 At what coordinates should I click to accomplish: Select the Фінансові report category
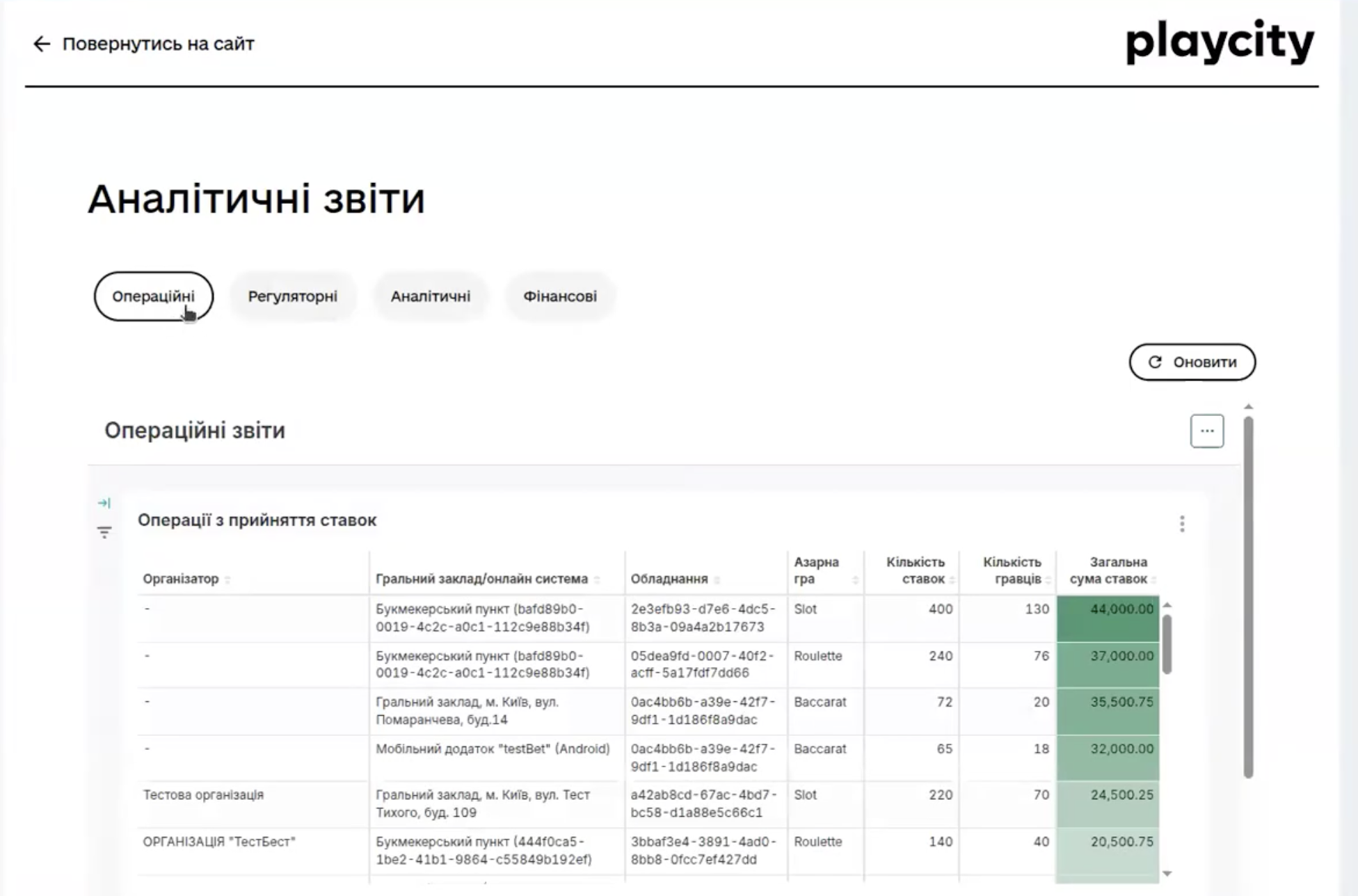[559, 296]
